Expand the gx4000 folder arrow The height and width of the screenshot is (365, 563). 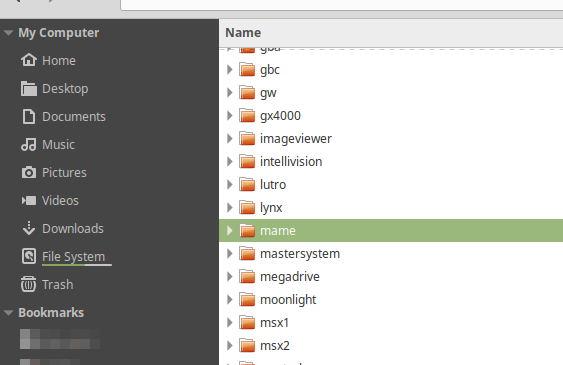(230, 116)
